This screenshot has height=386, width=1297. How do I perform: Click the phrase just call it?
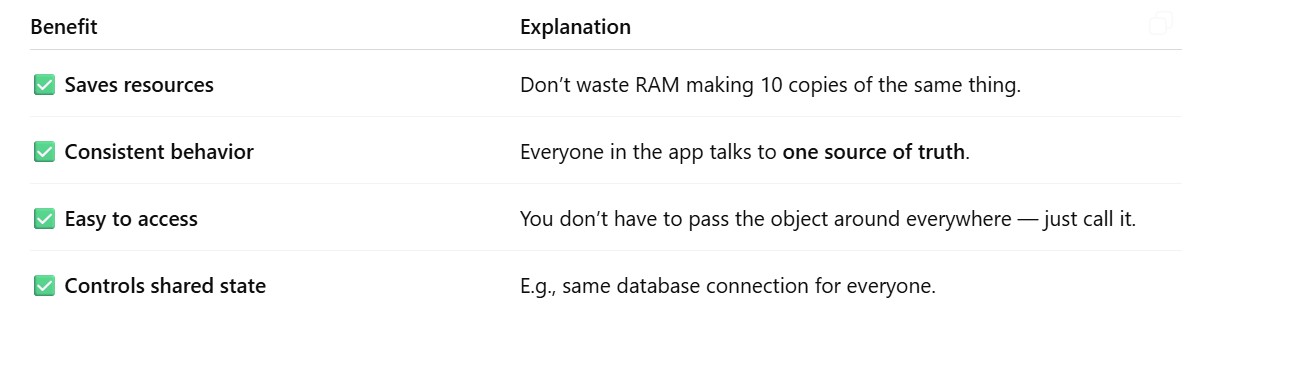(x=1089, y=219)
